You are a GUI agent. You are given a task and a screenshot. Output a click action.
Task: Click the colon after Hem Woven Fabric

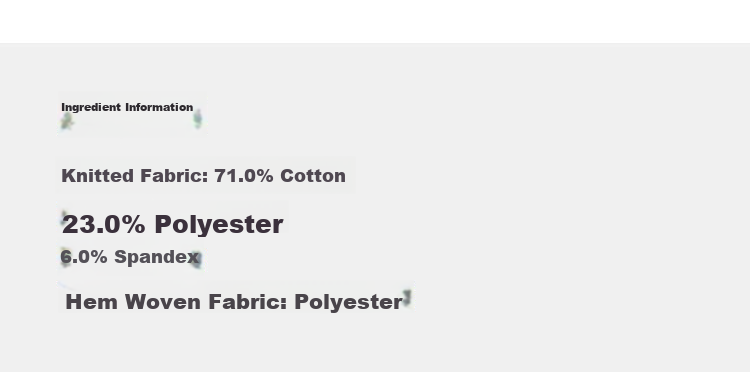point(284,304)
